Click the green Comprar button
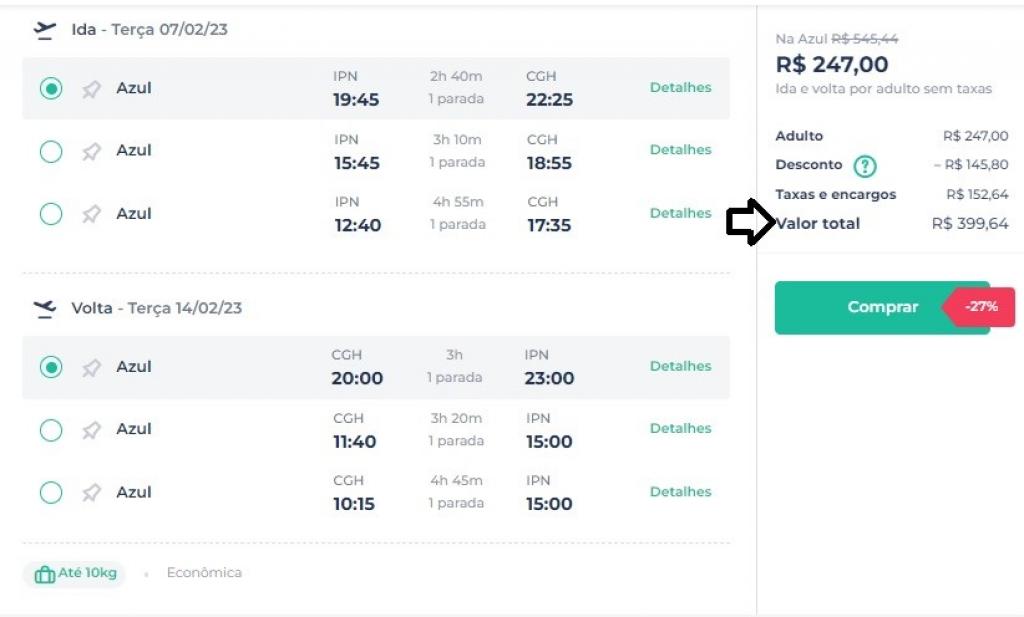Viewport: 1024px width, 617px height. click(860, 307)
